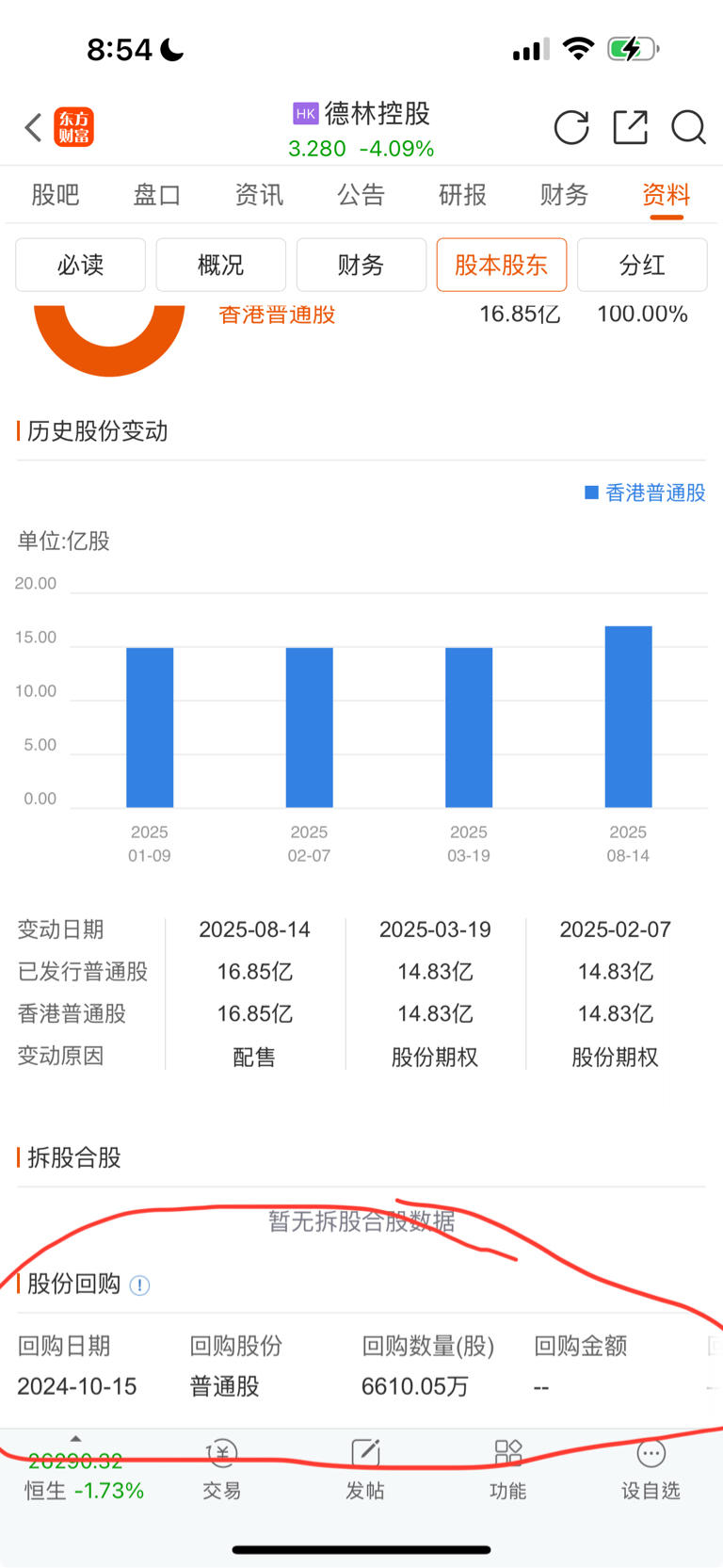Tap the back arrow icon
The image size is (723, 1568).
coord(33,127)
